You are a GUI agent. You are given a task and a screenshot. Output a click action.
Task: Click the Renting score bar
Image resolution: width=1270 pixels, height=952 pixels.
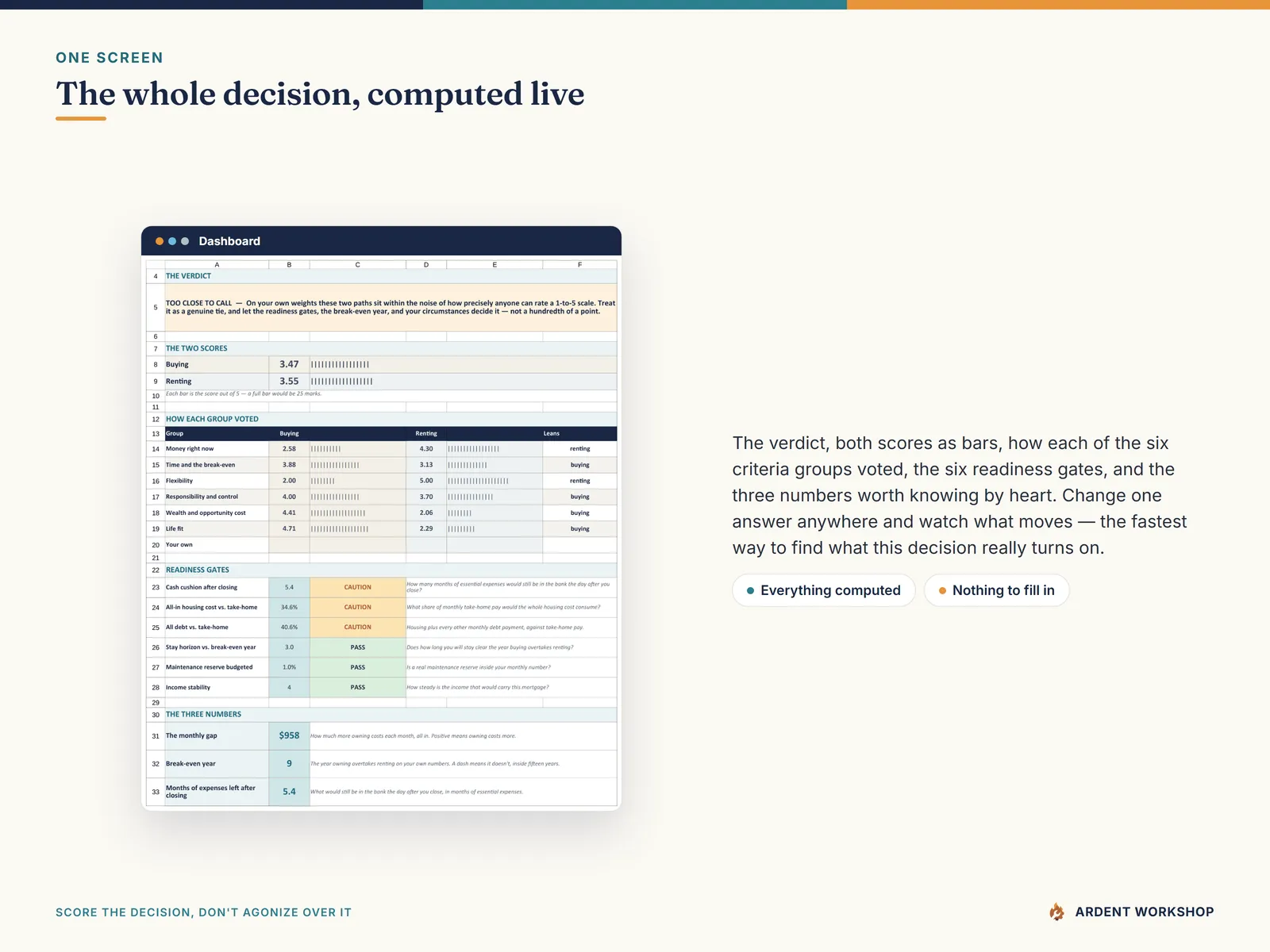coord(341,382)
